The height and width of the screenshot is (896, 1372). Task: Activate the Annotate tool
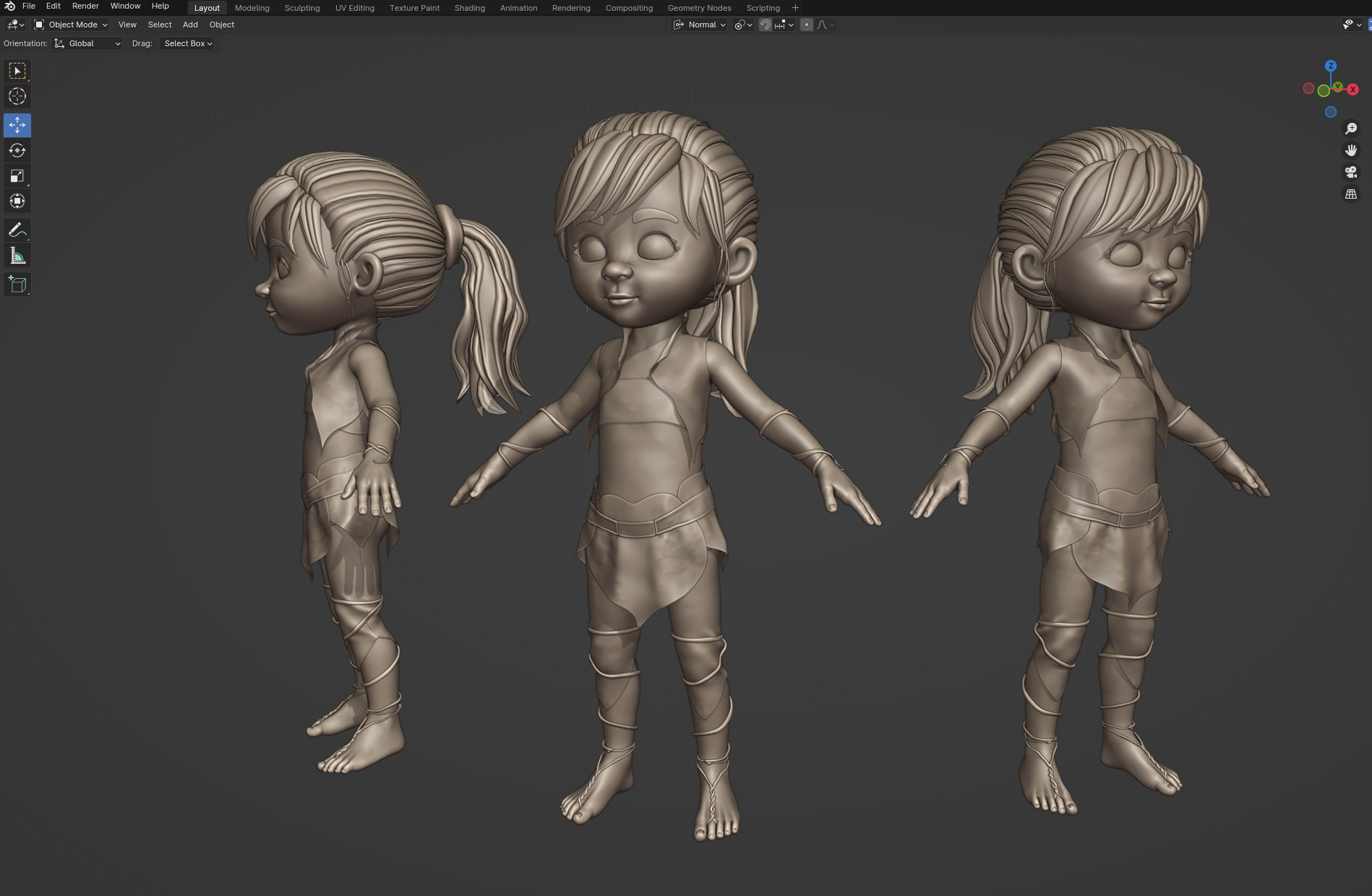(x=17, y=230)
